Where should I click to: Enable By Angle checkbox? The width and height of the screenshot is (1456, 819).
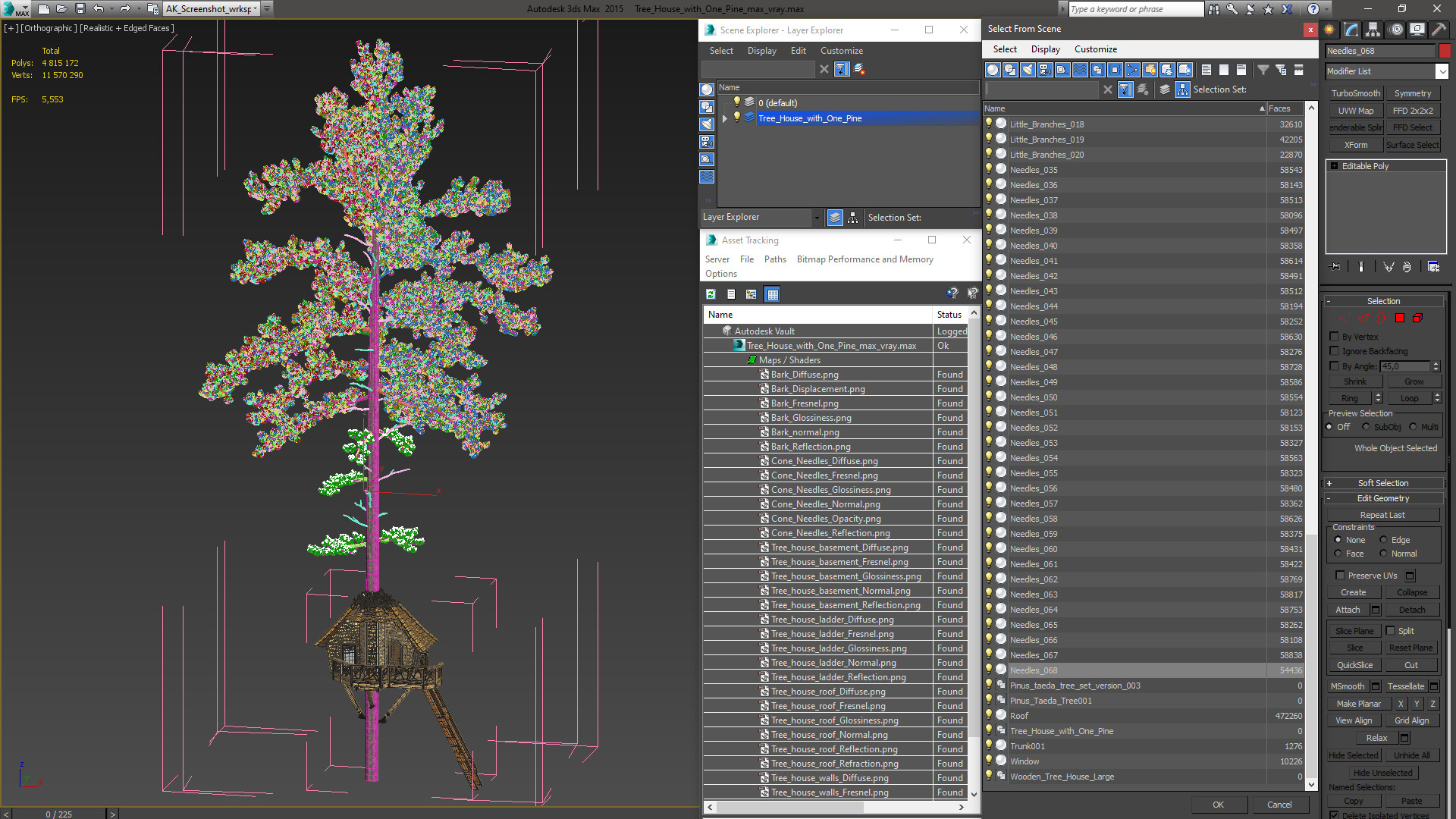(1335, 366)
